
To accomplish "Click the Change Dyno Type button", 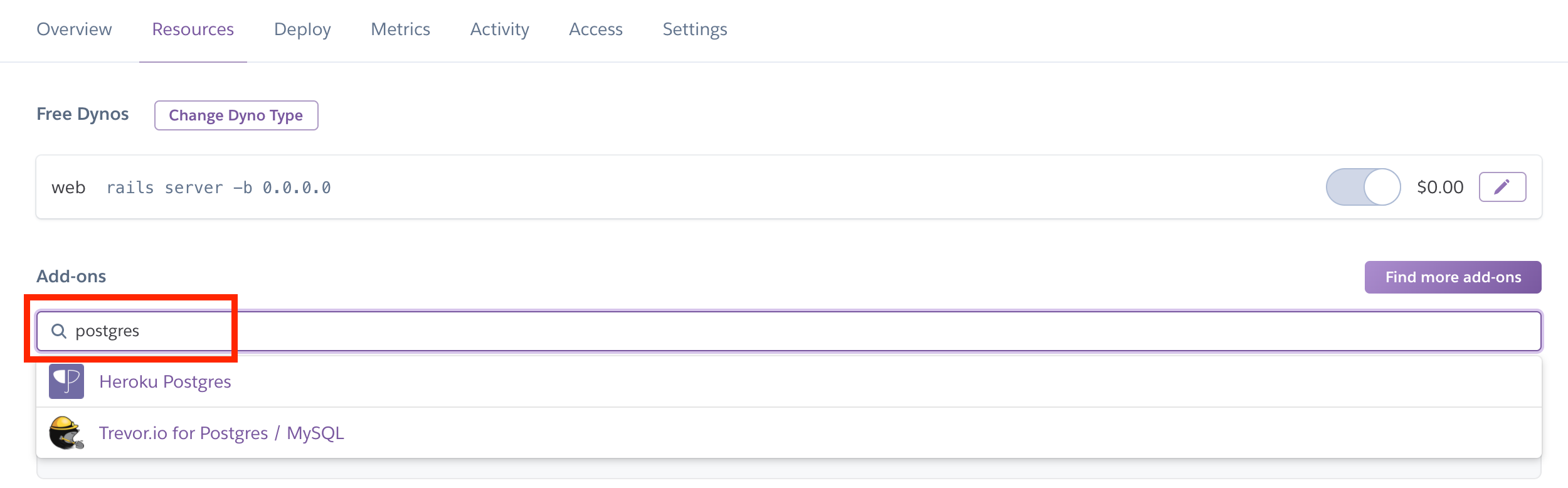I will click(236, 115).
